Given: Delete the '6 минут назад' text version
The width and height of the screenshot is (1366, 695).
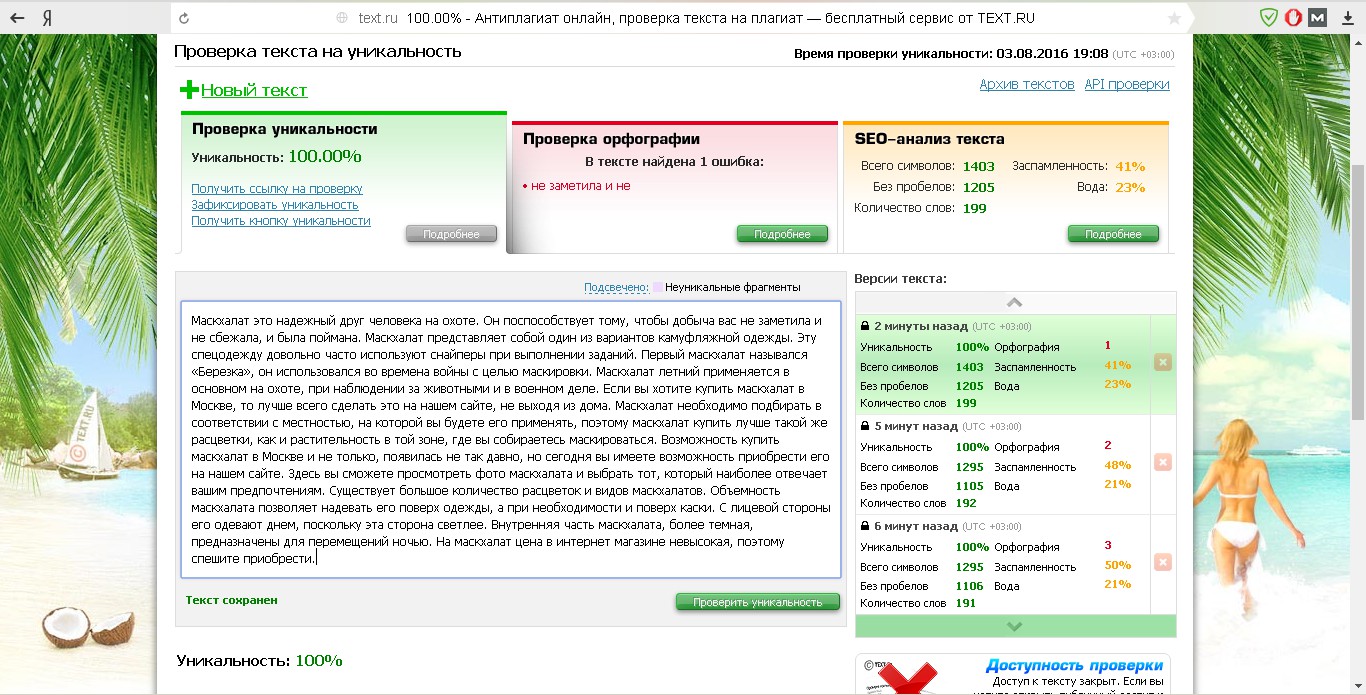Looking at the screenshot, I should click(1162, 562).
